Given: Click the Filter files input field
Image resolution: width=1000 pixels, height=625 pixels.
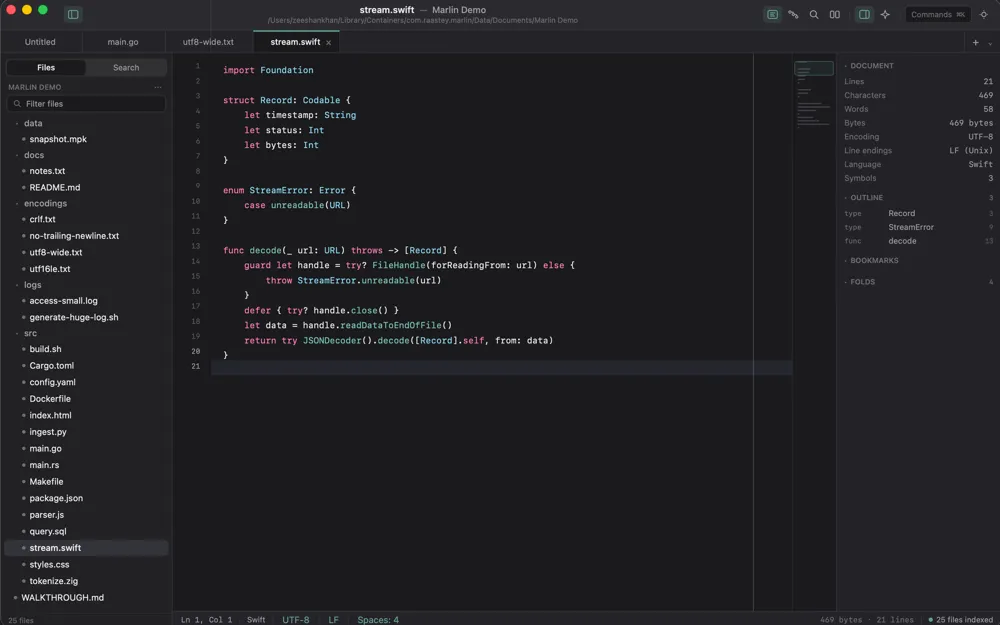Looking at the screenshot, I should pyautogui.click(x=86, y=103).
